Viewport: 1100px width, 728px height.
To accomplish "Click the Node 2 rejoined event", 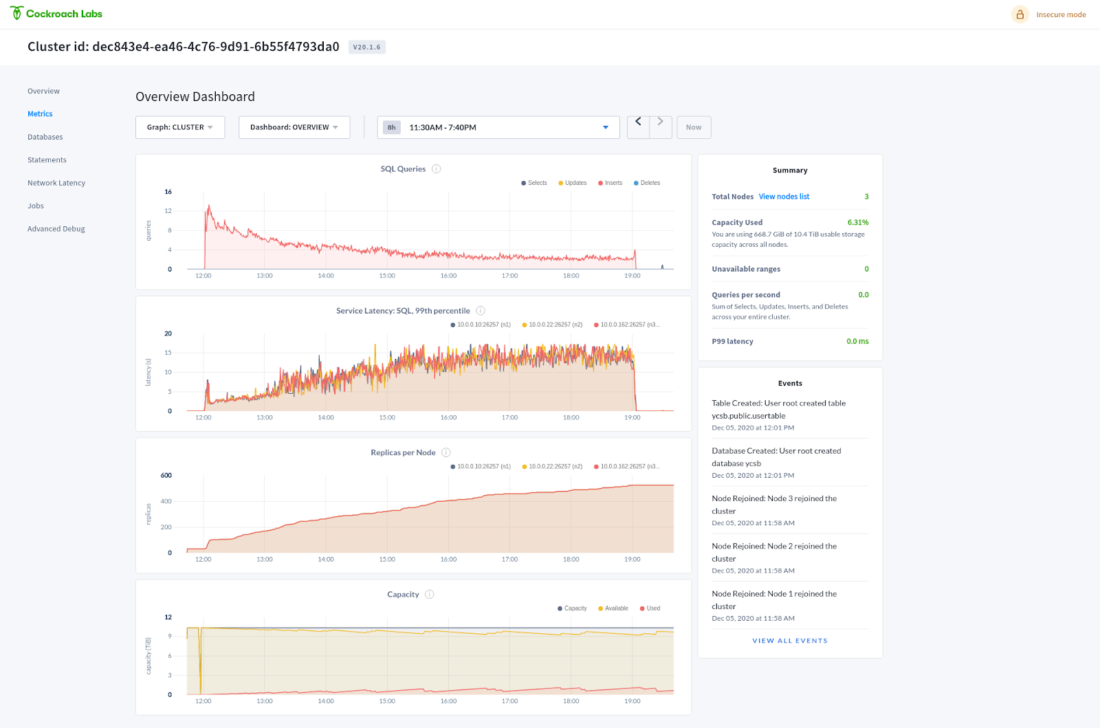I will pos(790,558).
